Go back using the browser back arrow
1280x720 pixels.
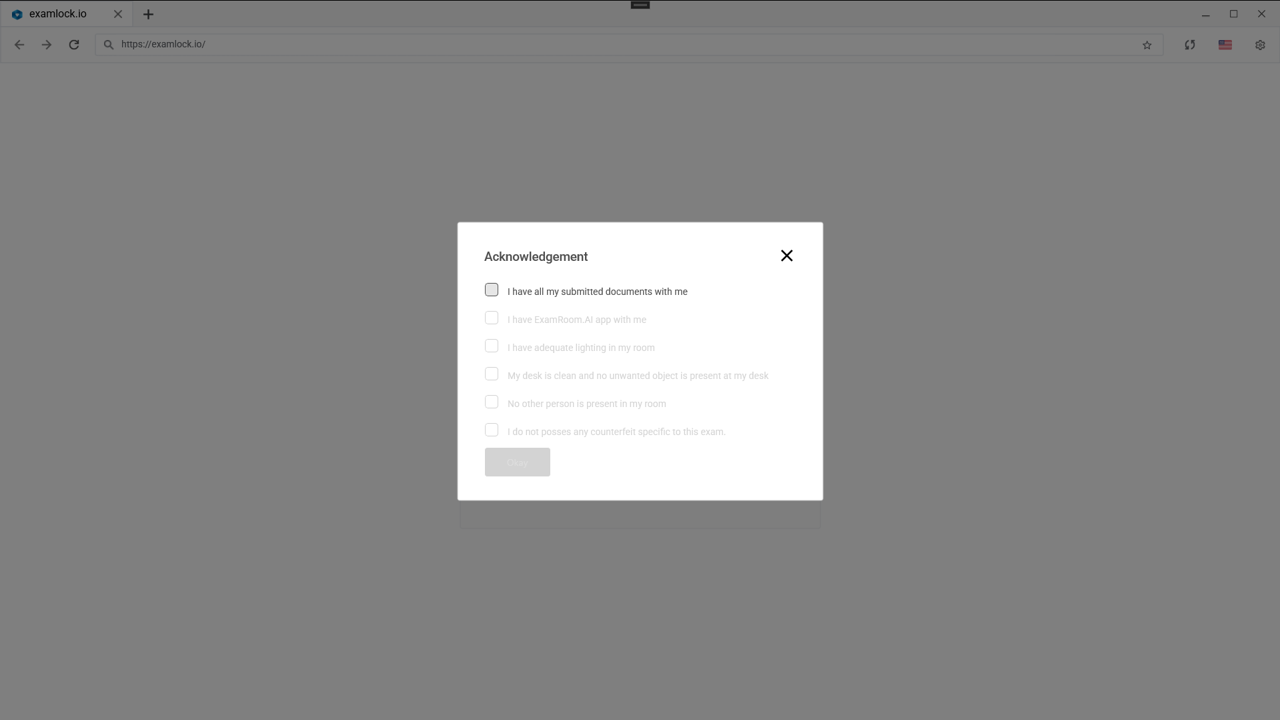coord(19,45)
